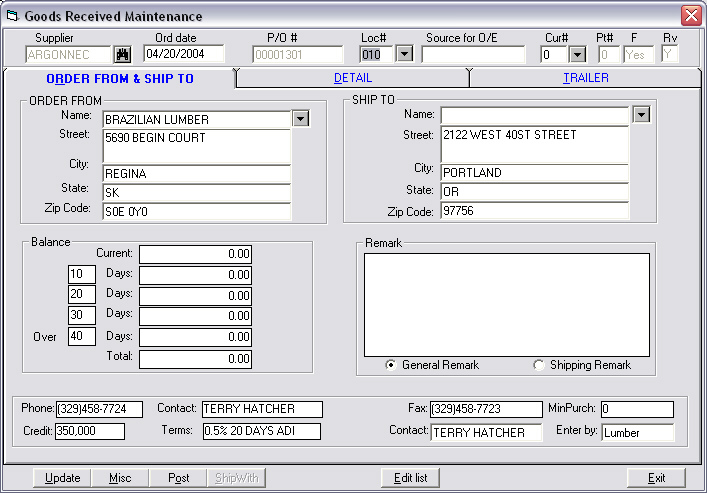
Task: Click the 20 Days balance amount field
Action: (x=195, y=296)
